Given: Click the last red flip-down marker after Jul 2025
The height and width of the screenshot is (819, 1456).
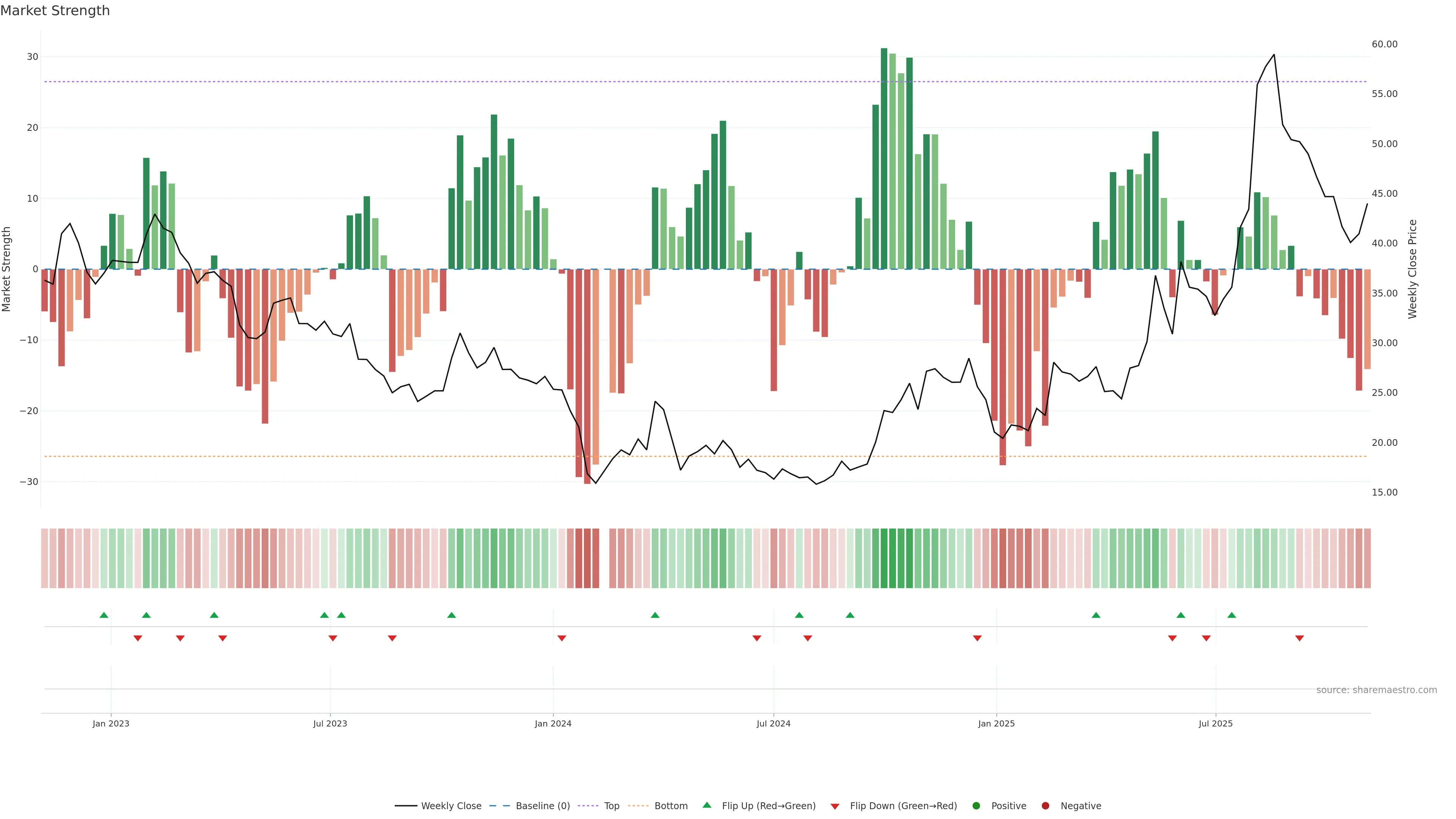Looking at the screenshot, I should (1299, 638).
